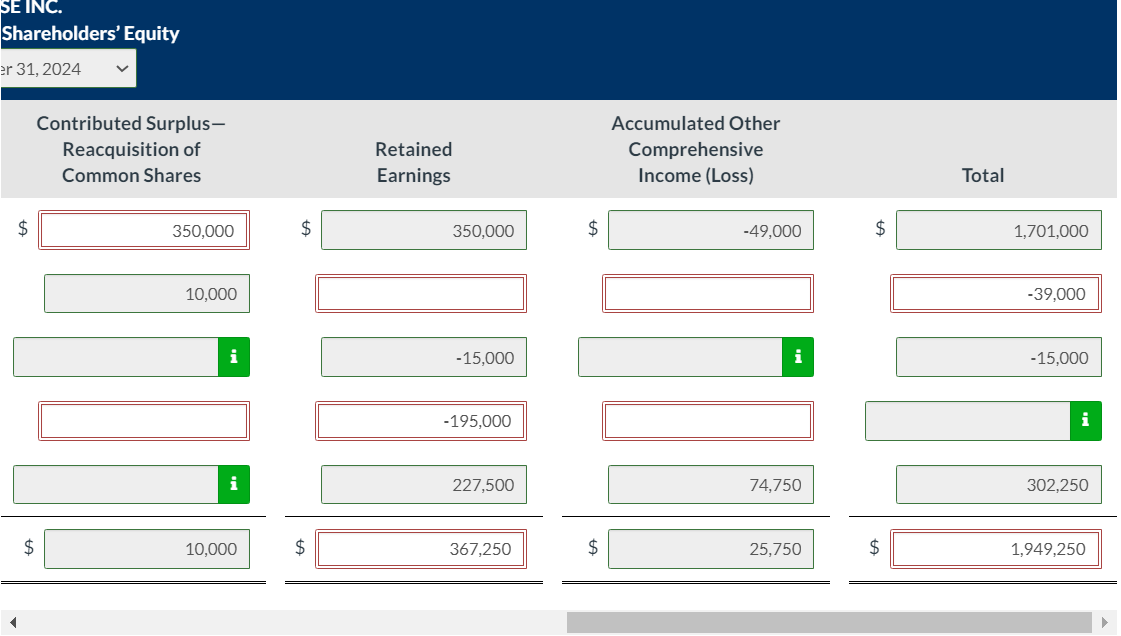Viewport: 1121px width, 636px height.
Task: Click the horizontal scrollbar right arrow
Action: point(1105,622)
